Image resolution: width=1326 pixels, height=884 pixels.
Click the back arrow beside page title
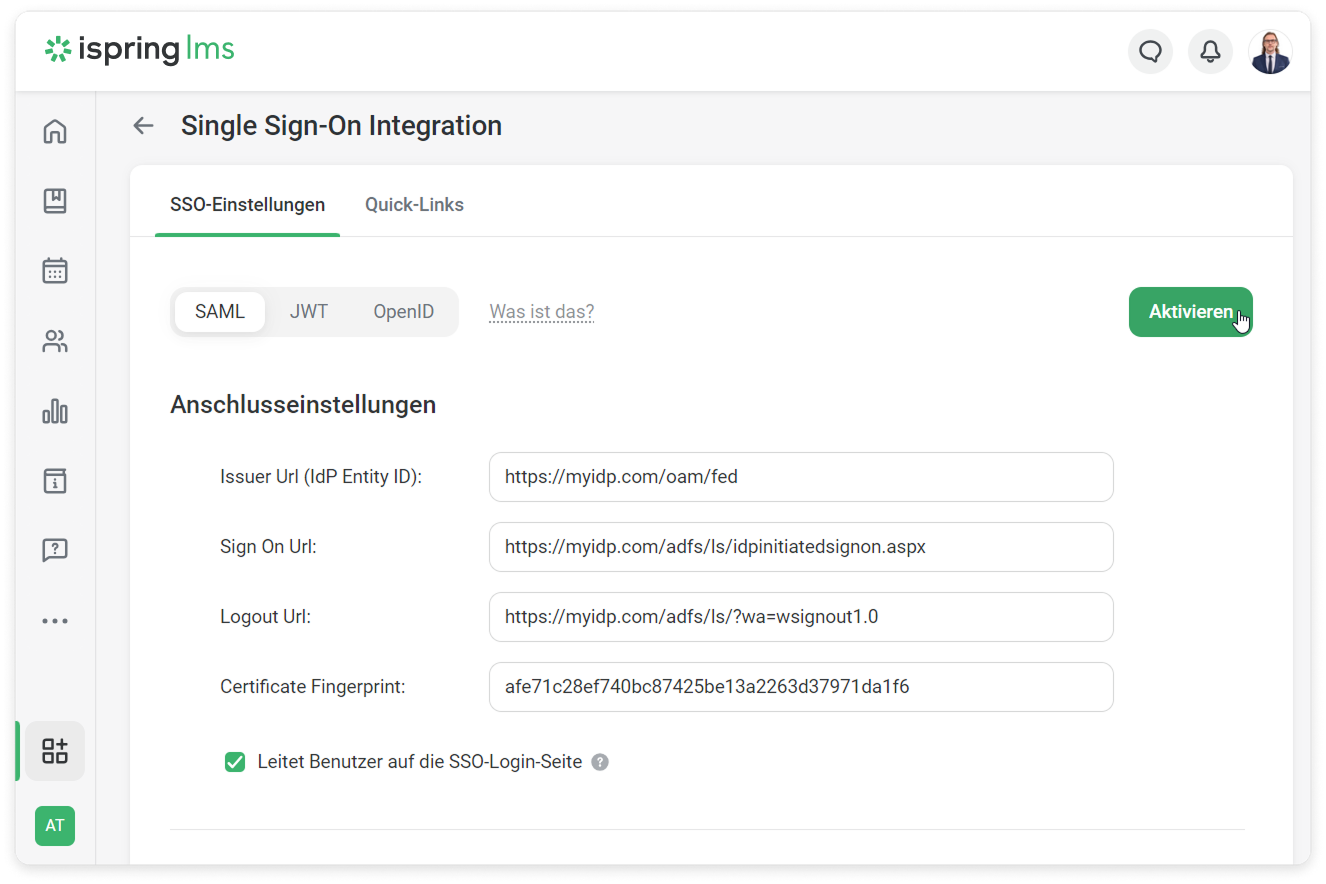pyautogui.click(x=144, y=126)
